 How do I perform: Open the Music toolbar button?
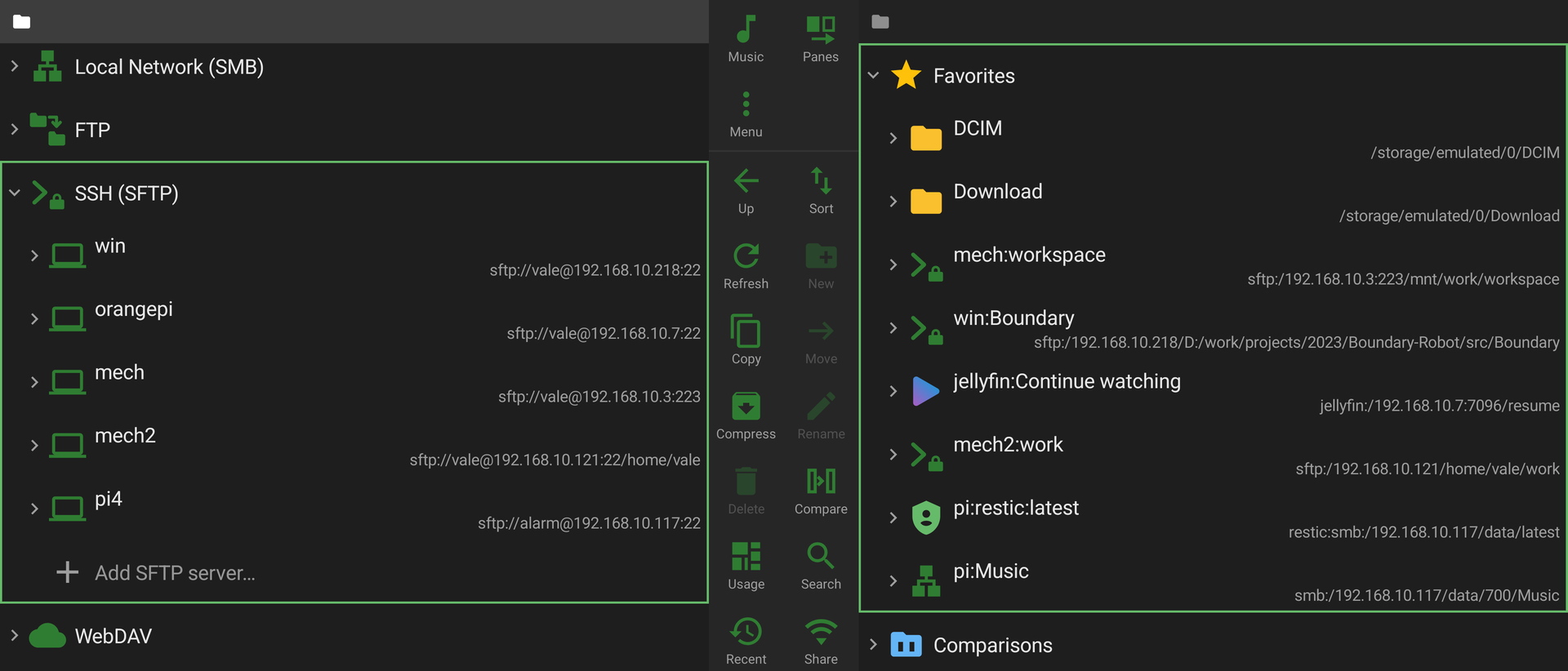tap(746, 38)
